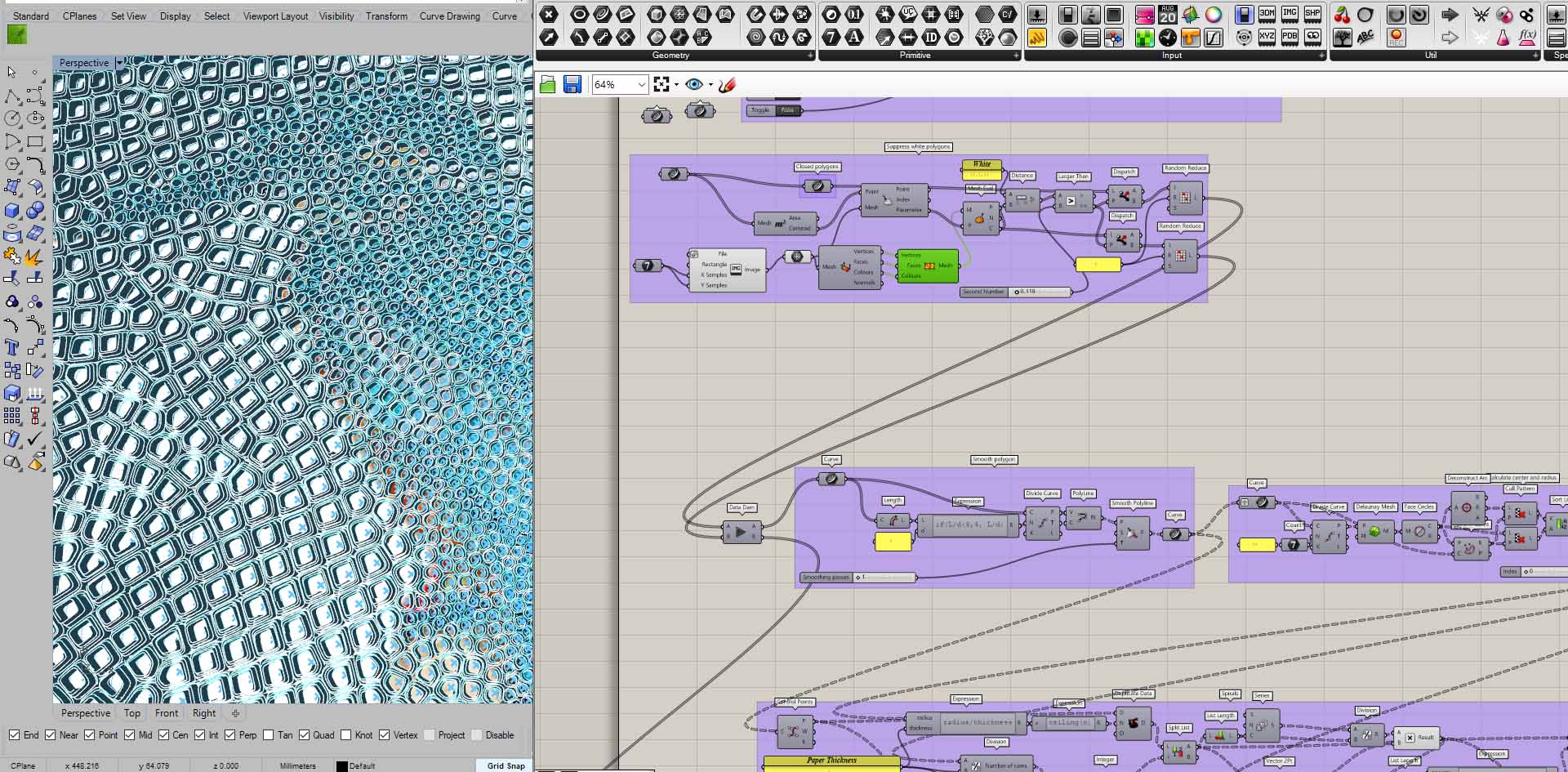The width and height of the screenshot is (1568, 772).
Task: Open the preview eye dropdown arrow
Action: pyautogui.click(x=710, y=85)
